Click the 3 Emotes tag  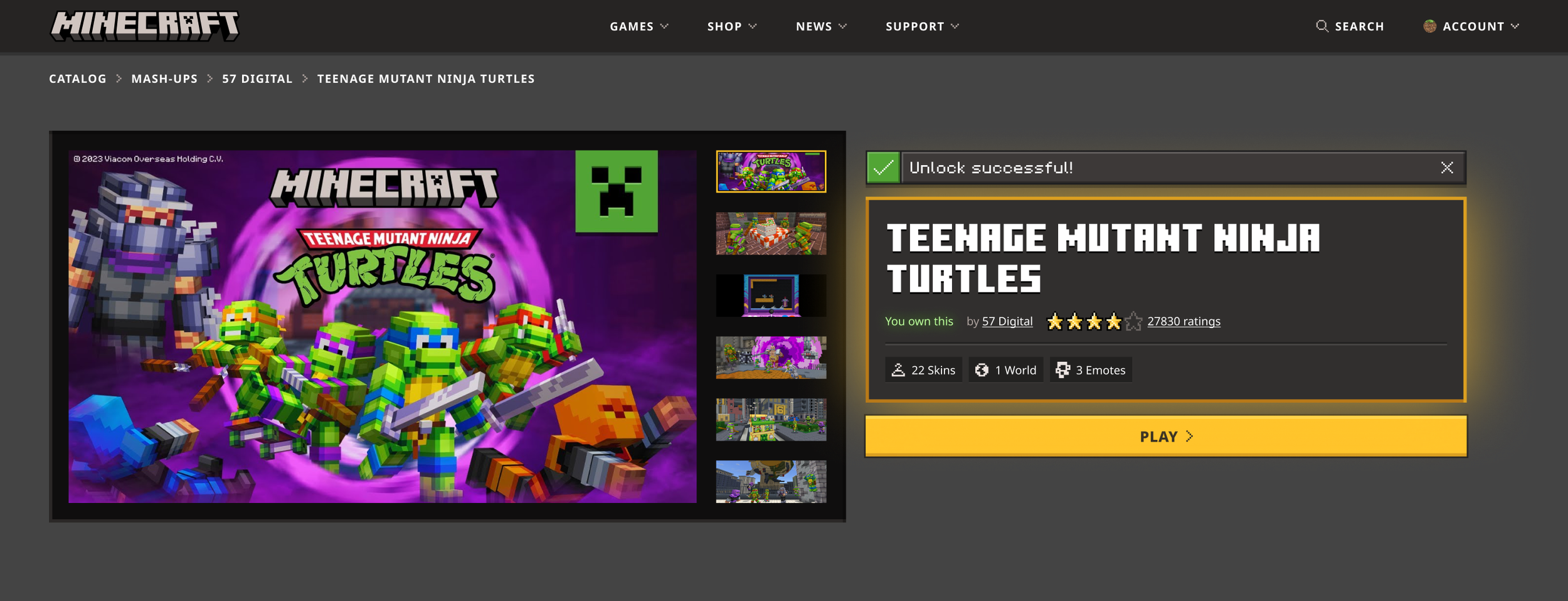pyautogui.click(x=1091, y=370)
